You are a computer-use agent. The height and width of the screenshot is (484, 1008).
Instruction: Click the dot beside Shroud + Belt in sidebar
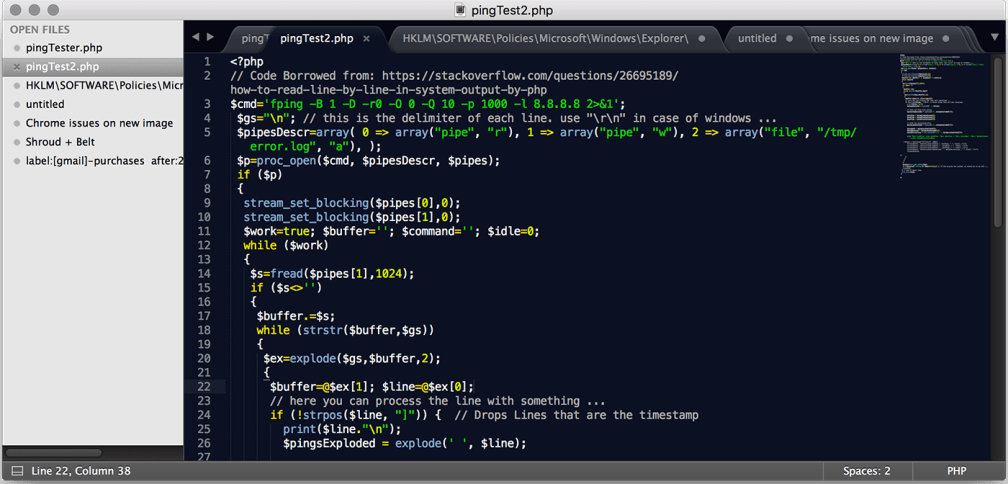pos(17,142)
